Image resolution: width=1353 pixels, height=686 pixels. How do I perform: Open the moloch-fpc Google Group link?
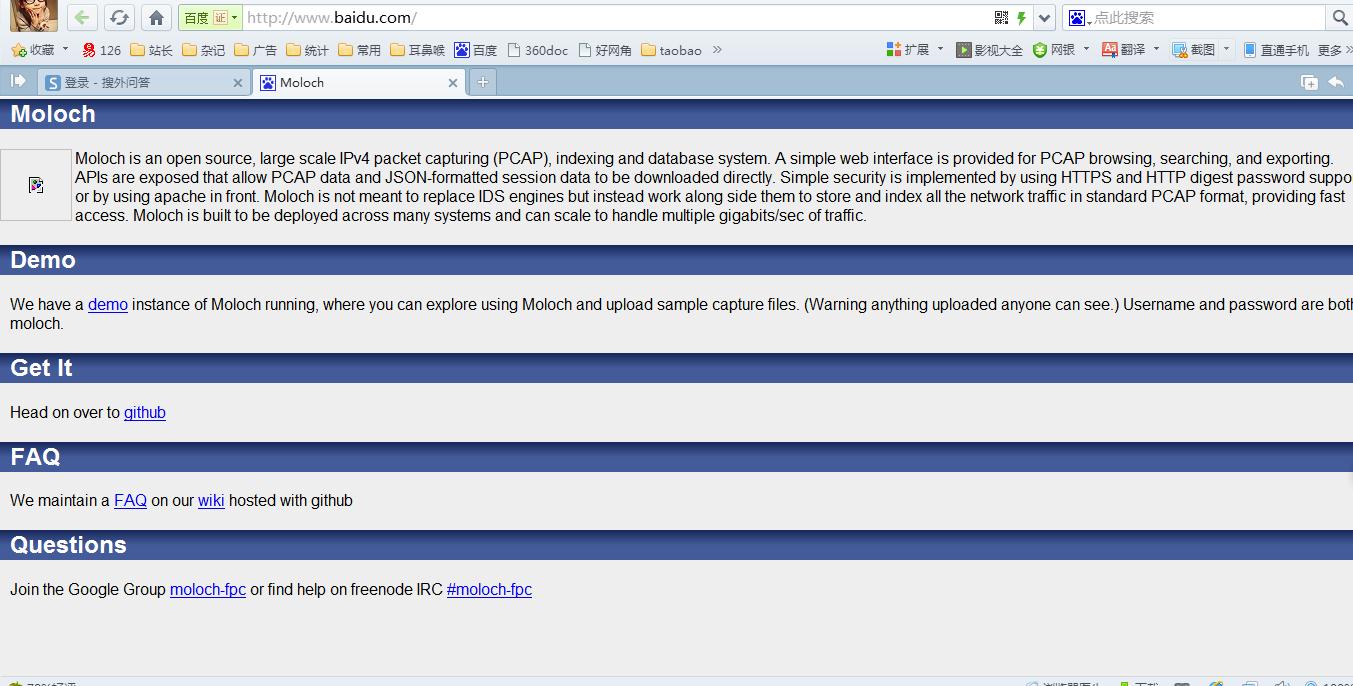coord(208,589)
